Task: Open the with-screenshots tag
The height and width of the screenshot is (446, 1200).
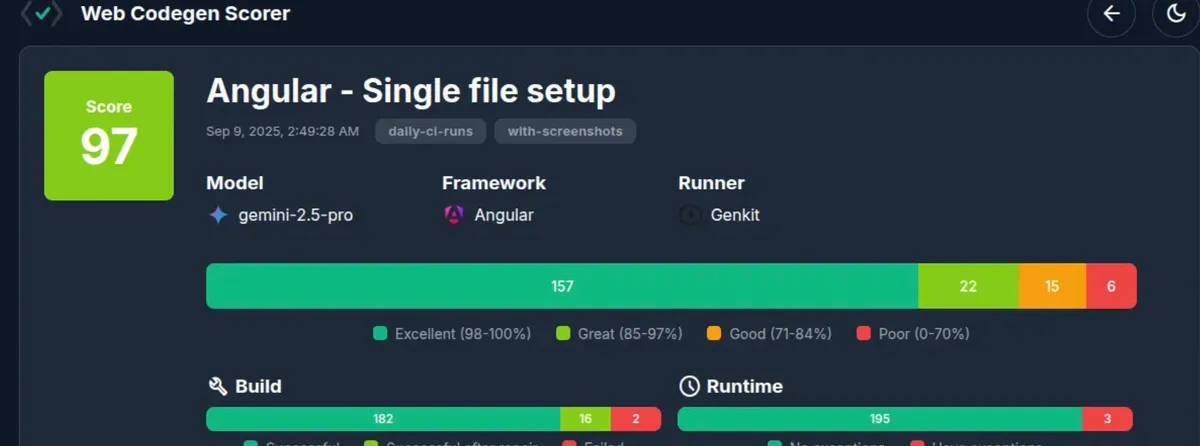Action: pos(565,131)
